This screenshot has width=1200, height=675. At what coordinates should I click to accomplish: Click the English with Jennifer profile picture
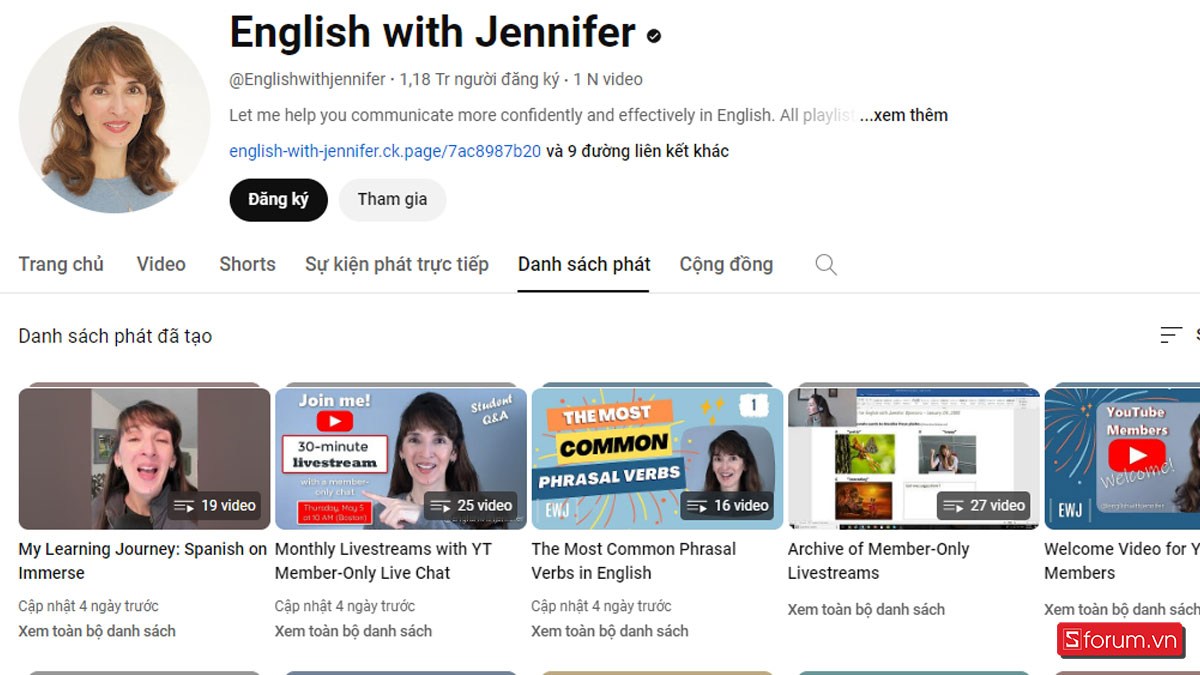click(115, 117)
